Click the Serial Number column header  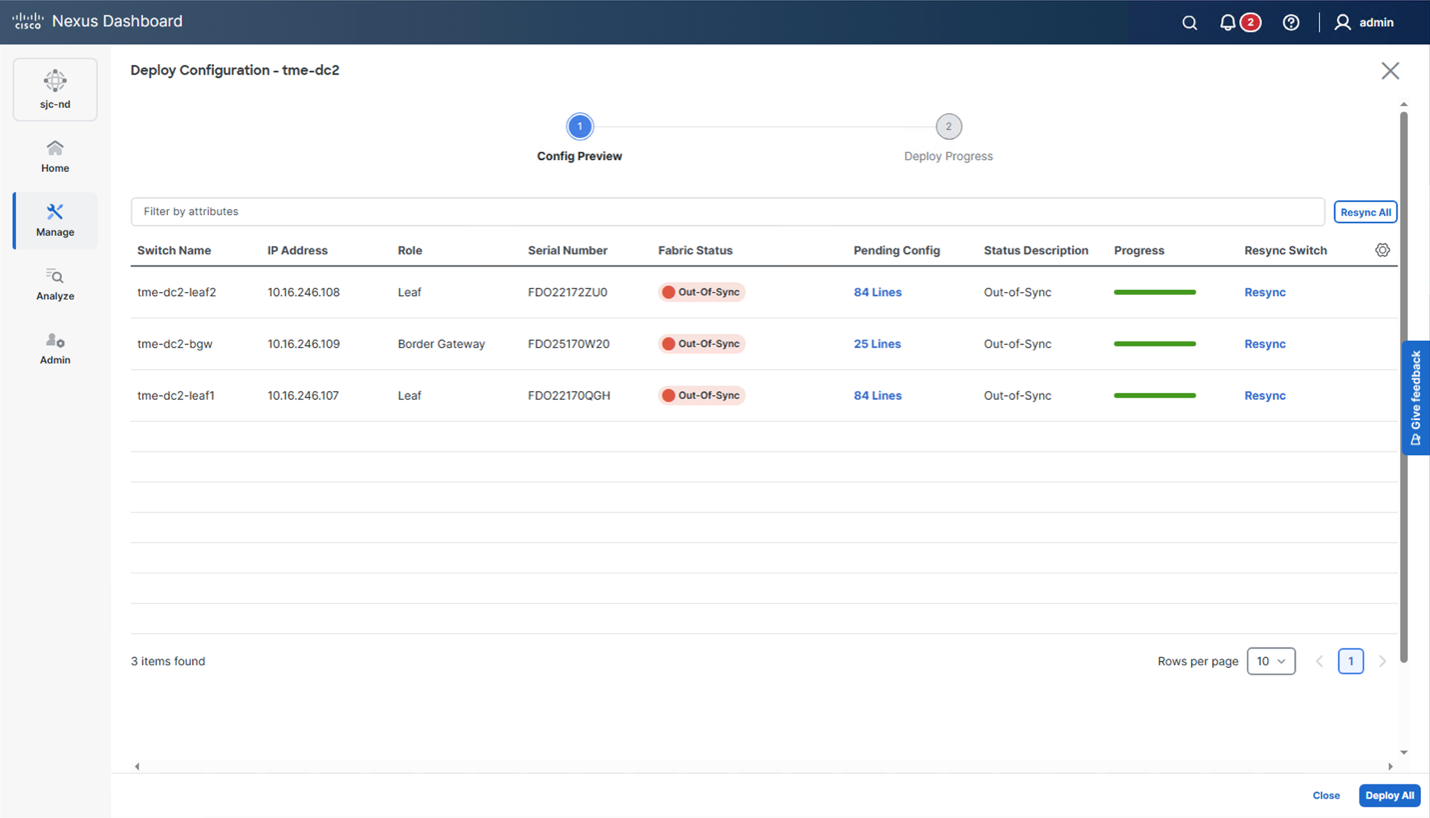[567, 250]
